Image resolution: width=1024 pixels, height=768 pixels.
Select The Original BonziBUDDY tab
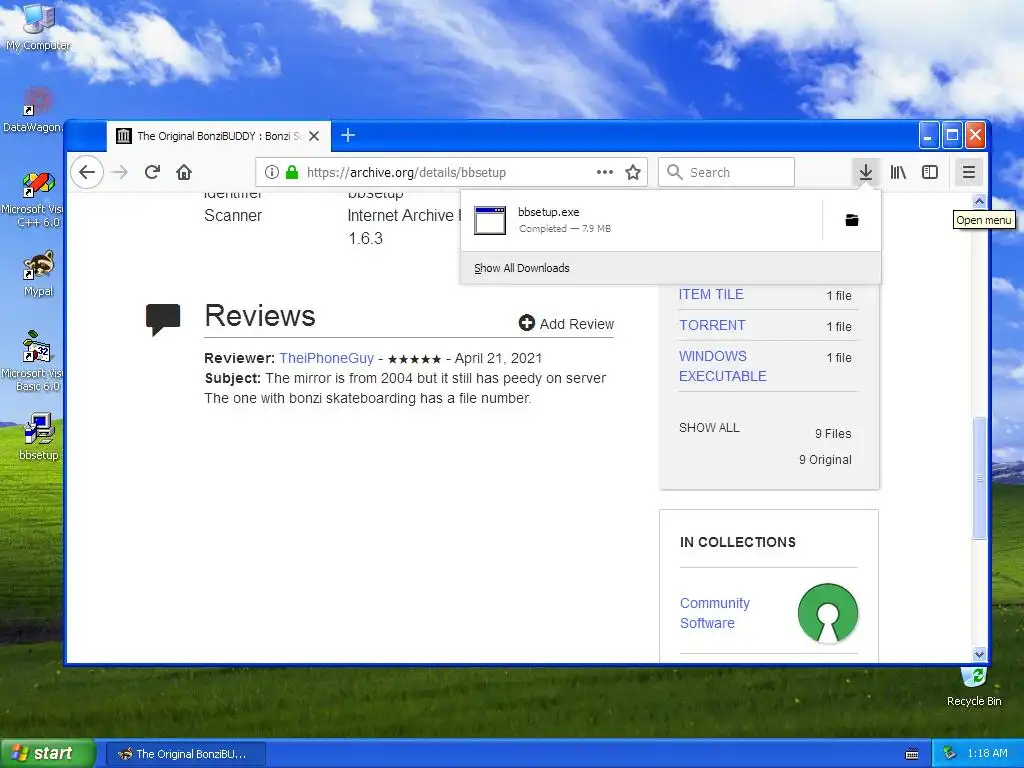(x=219, y=136)
